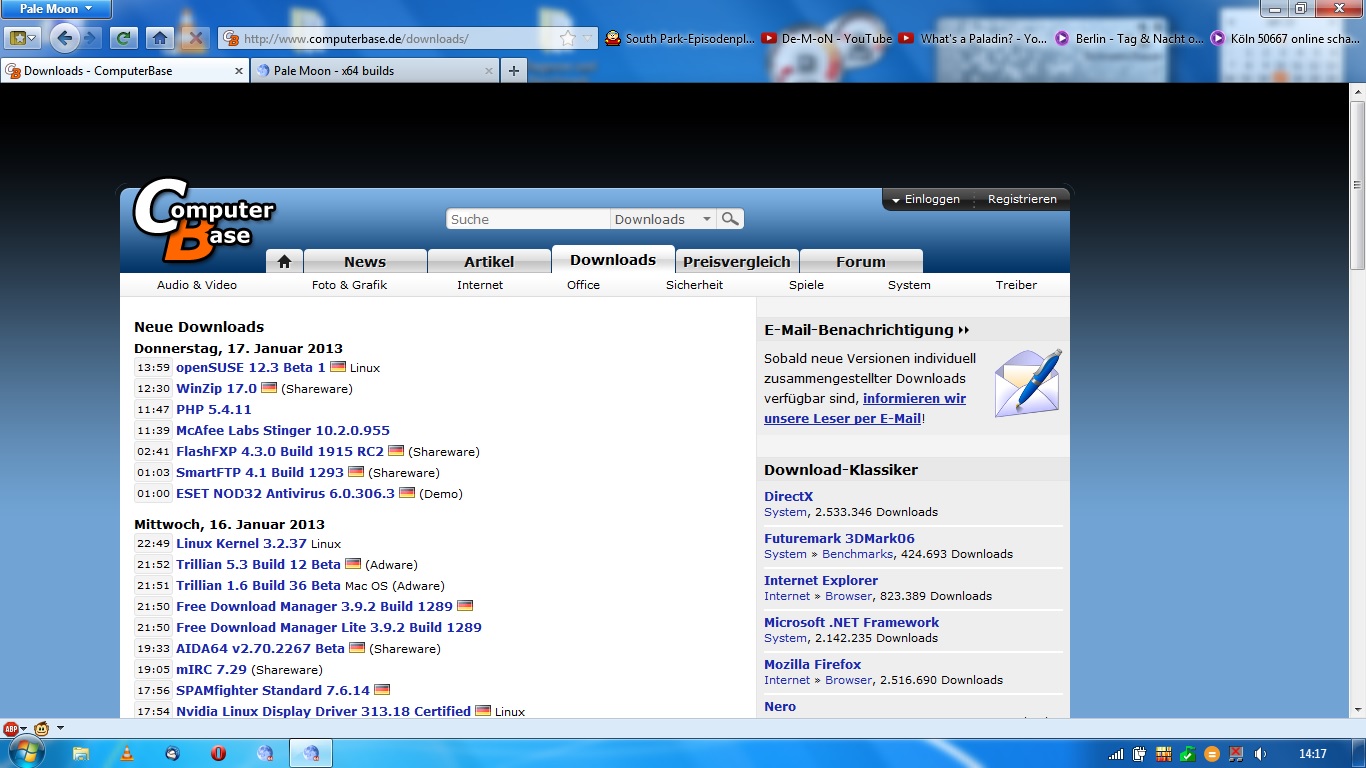Click the ComputerBase logo
This screenshot has width=1366, height=768.
point(204,219)
